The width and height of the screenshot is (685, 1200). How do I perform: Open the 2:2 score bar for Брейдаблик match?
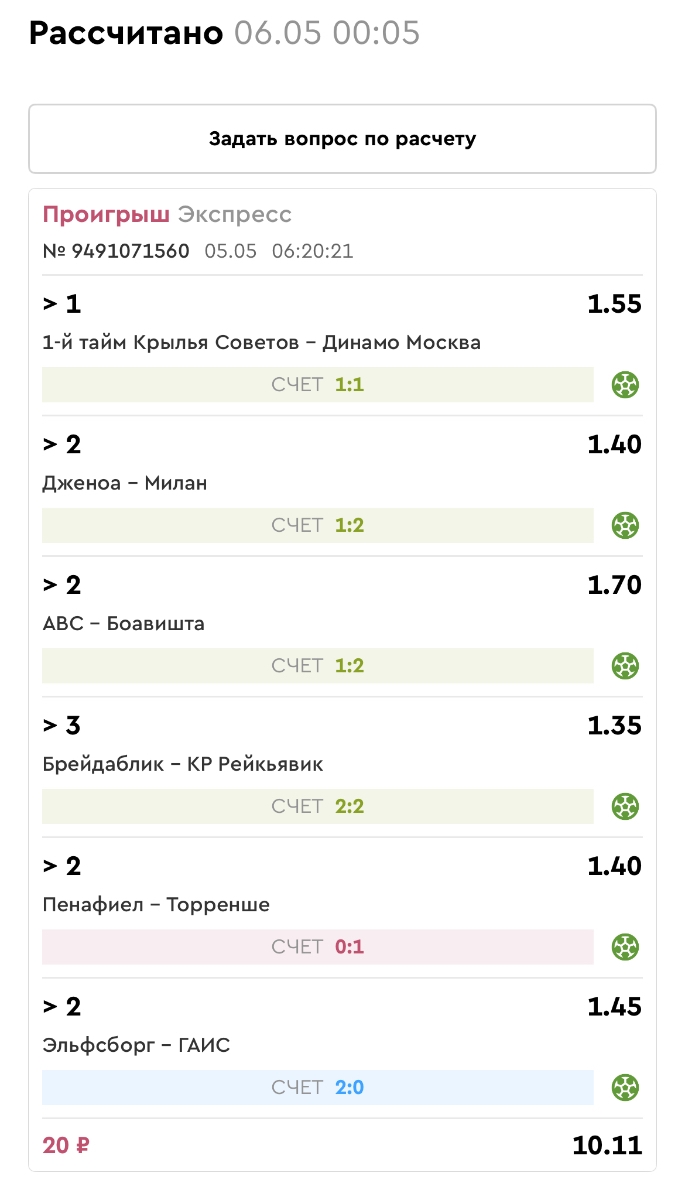click(318, 806)
